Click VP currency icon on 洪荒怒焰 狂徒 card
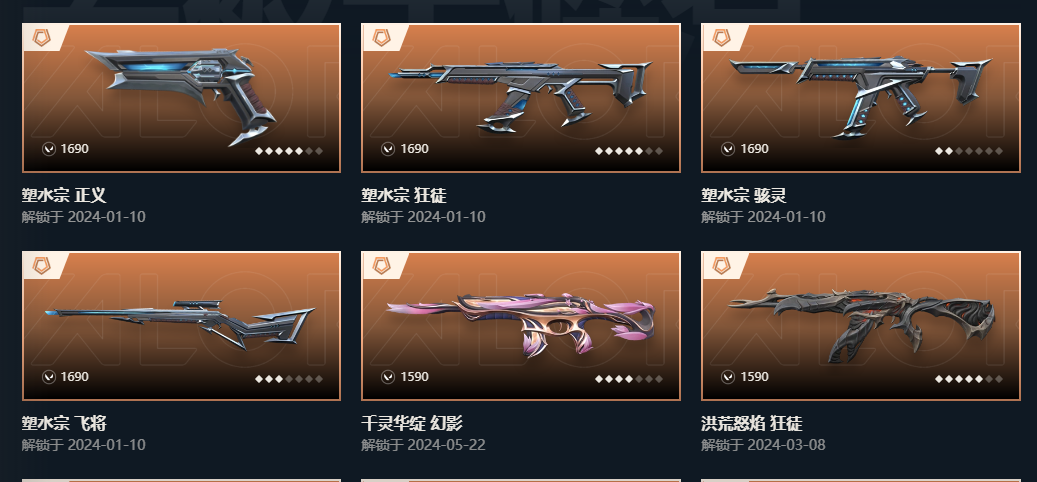The image size is (1037, 482). pyautogui.click(x=728, y=377)
